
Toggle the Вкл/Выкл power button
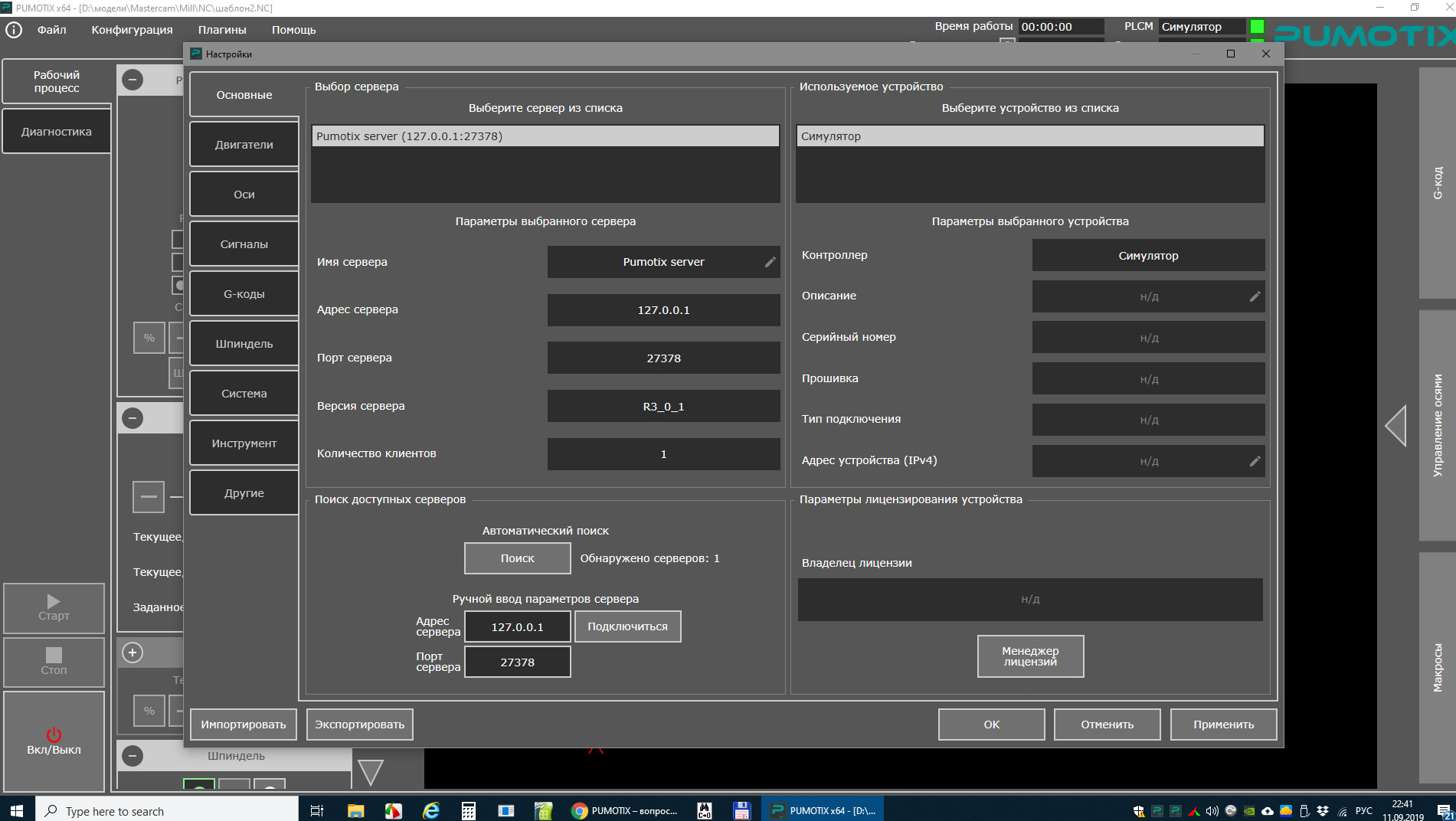pos(54,741)
